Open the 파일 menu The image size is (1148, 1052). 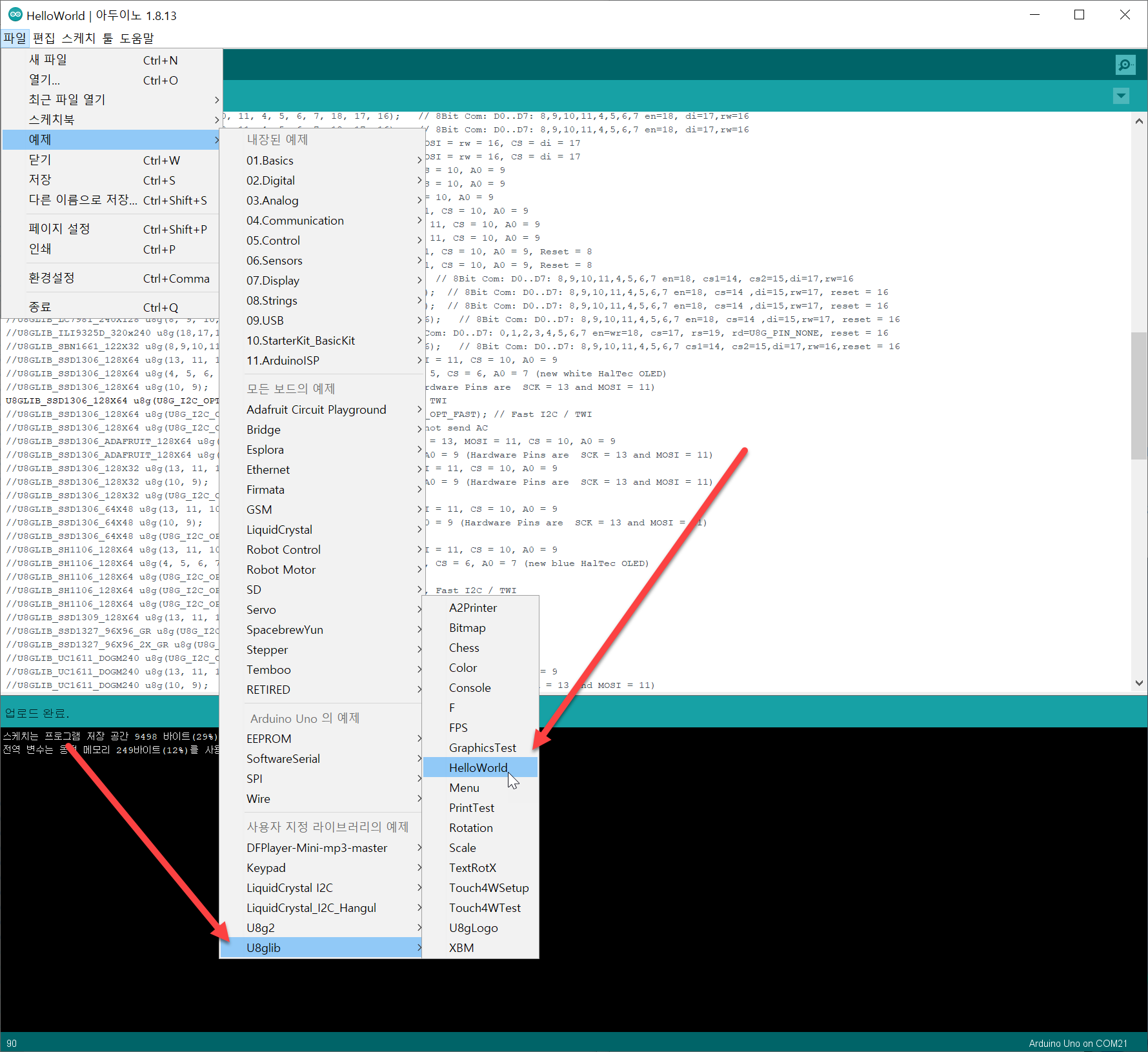pos(15,38)
